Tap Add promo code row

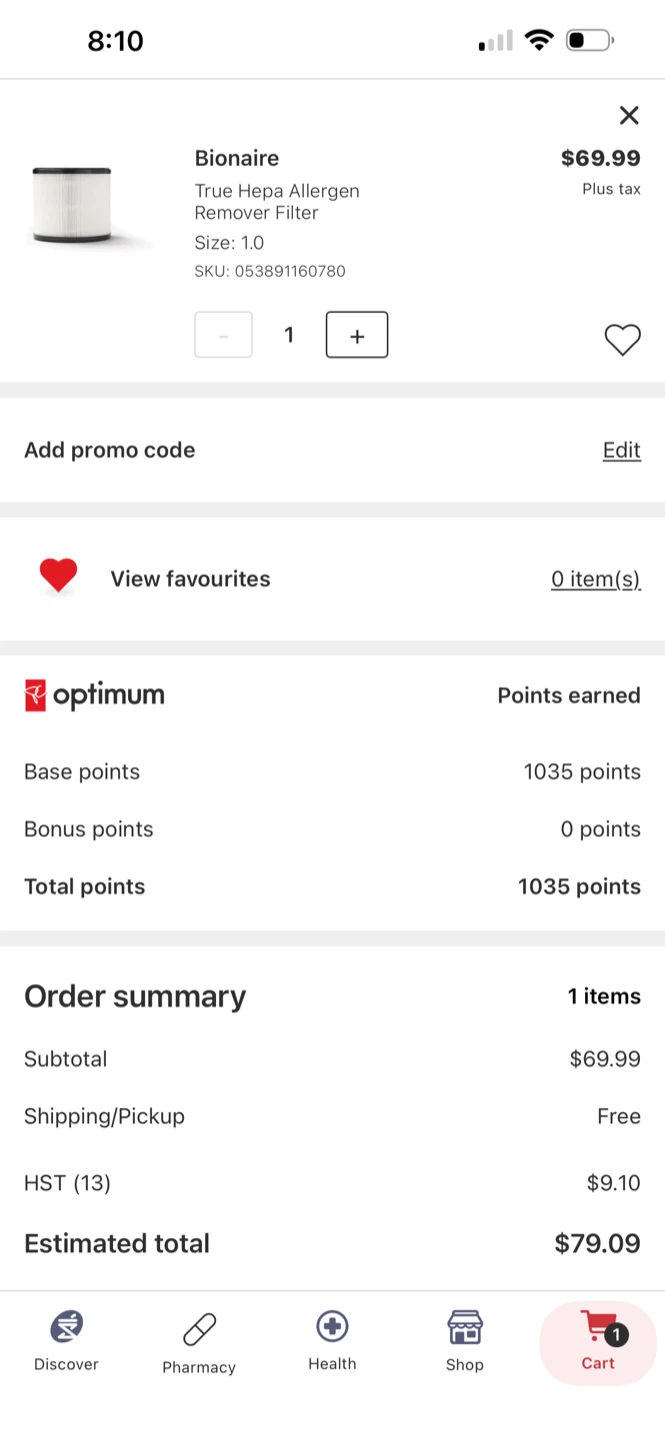332,450
